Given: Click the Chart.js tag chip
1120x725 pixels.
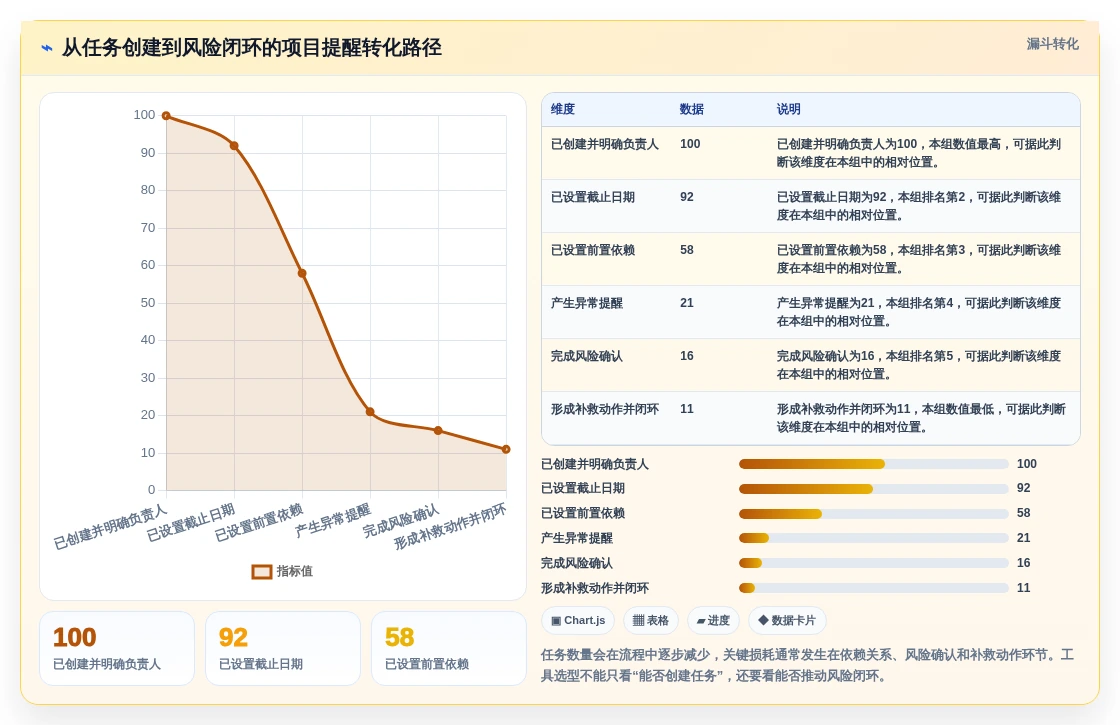Looking at the screenshot, I should 578,621.
